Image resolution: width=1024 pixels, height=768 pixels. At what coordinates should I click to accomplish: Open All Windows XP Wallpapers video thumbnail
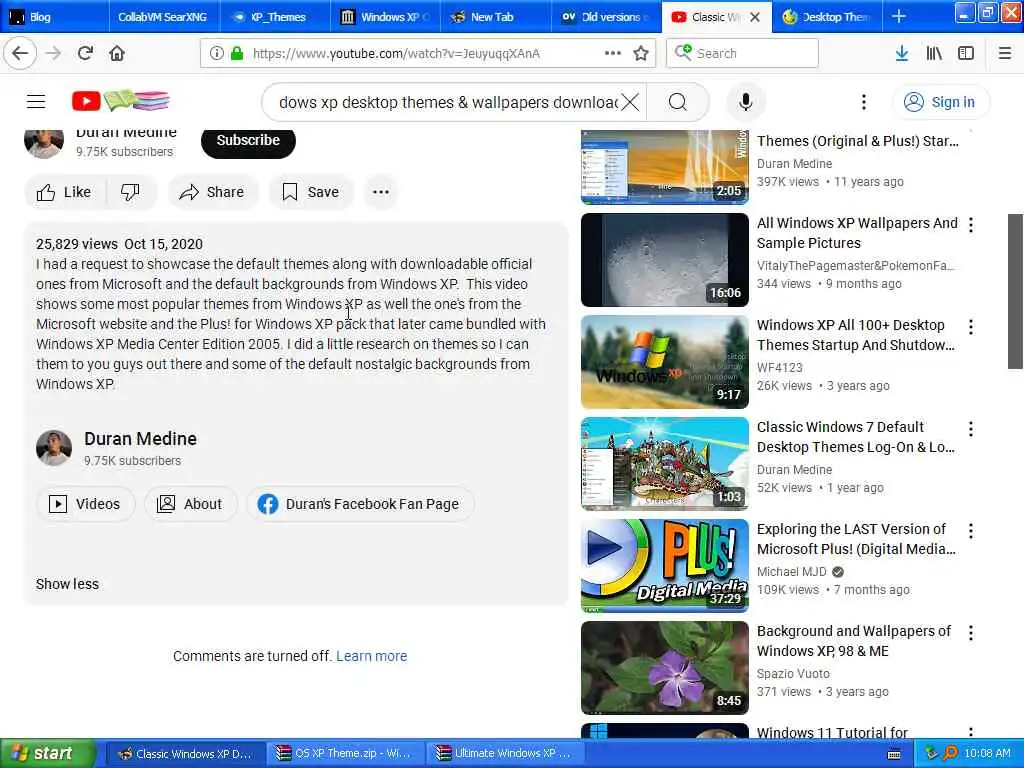(665, 260)
